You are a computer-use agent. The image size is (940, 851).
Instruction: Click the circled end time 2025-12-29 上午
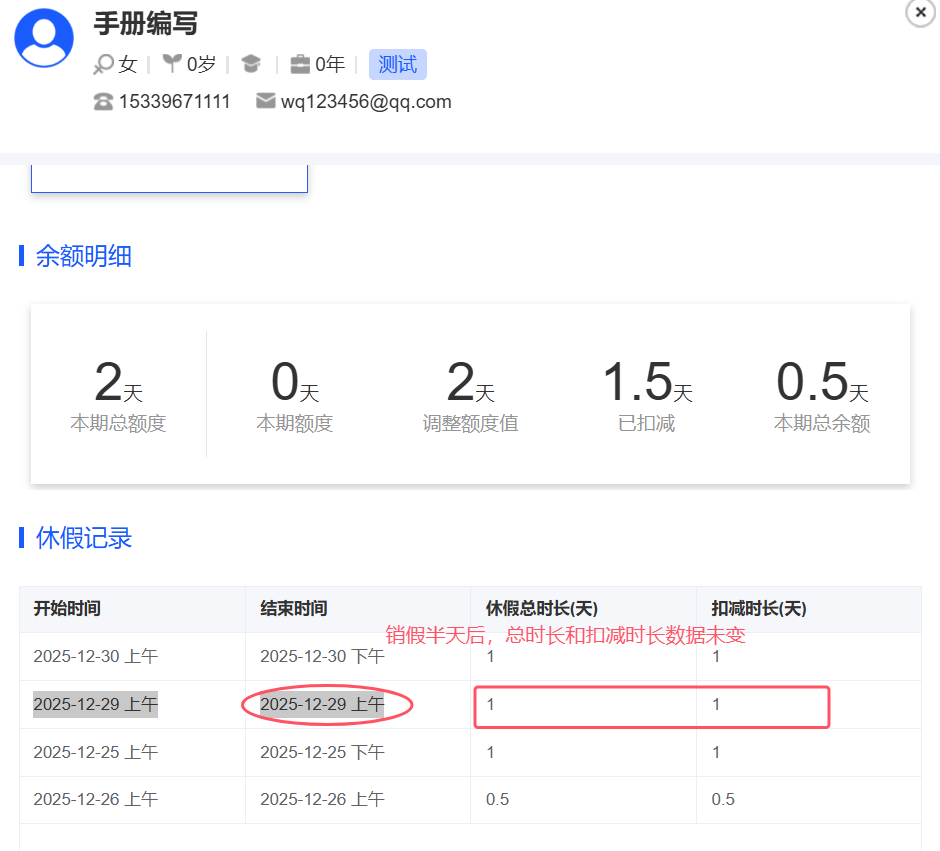pyautogui.click(x=322, y=705)
